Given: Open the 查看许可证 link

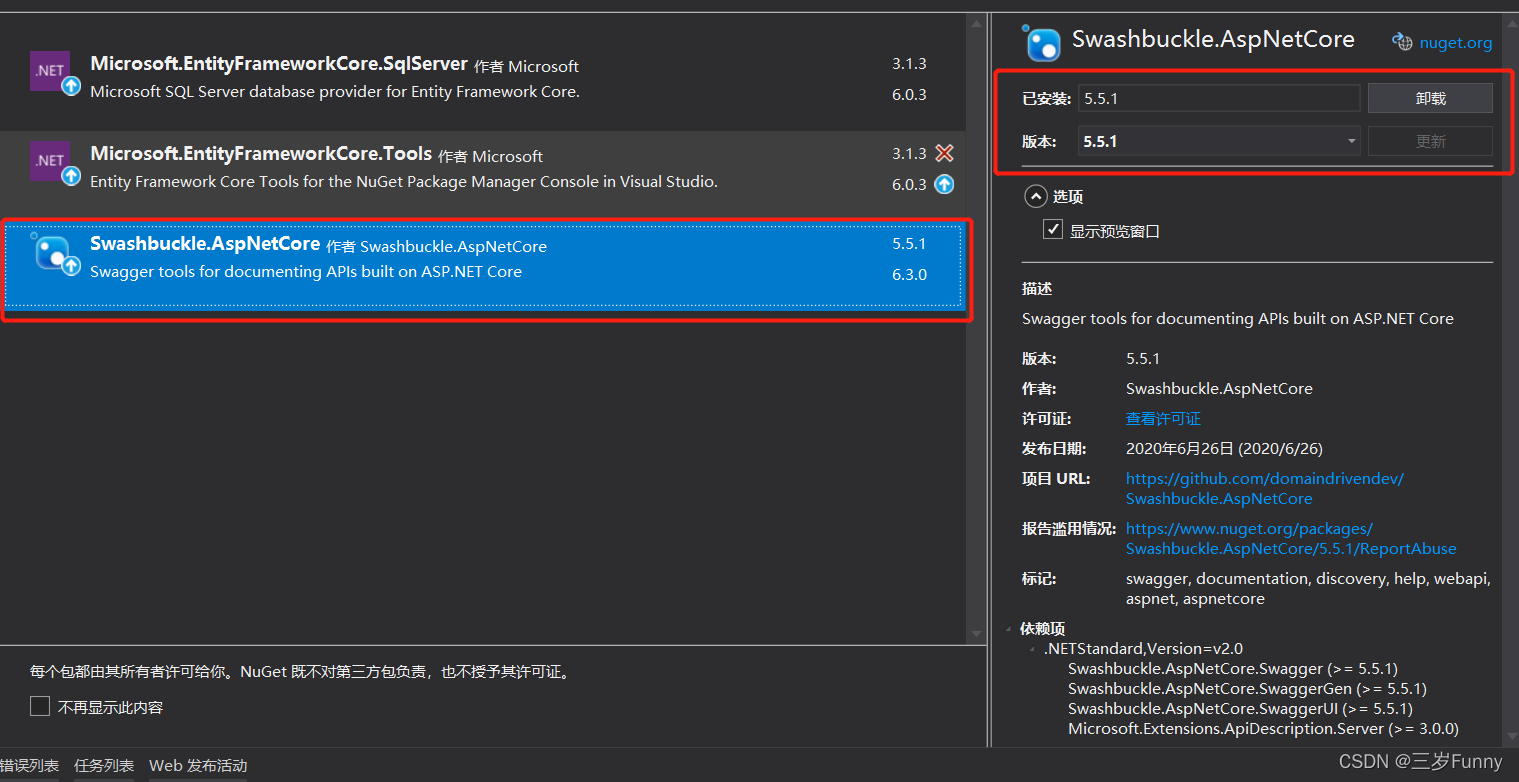Looking at the screenshot, I should tap(1163, 418).
